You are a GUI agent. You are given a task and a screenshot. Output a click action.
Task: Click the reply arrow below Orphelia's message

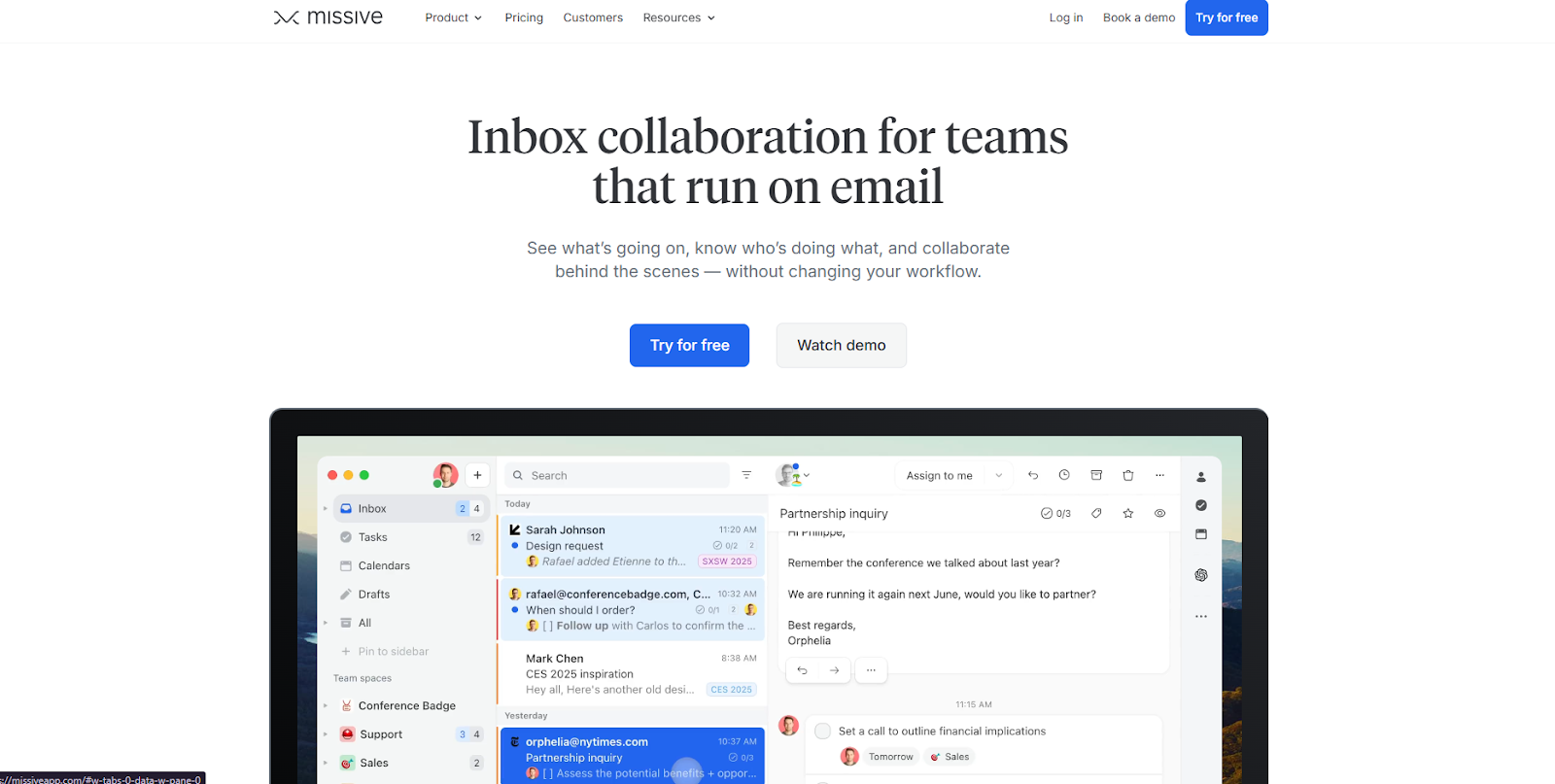tap(802, 670)
